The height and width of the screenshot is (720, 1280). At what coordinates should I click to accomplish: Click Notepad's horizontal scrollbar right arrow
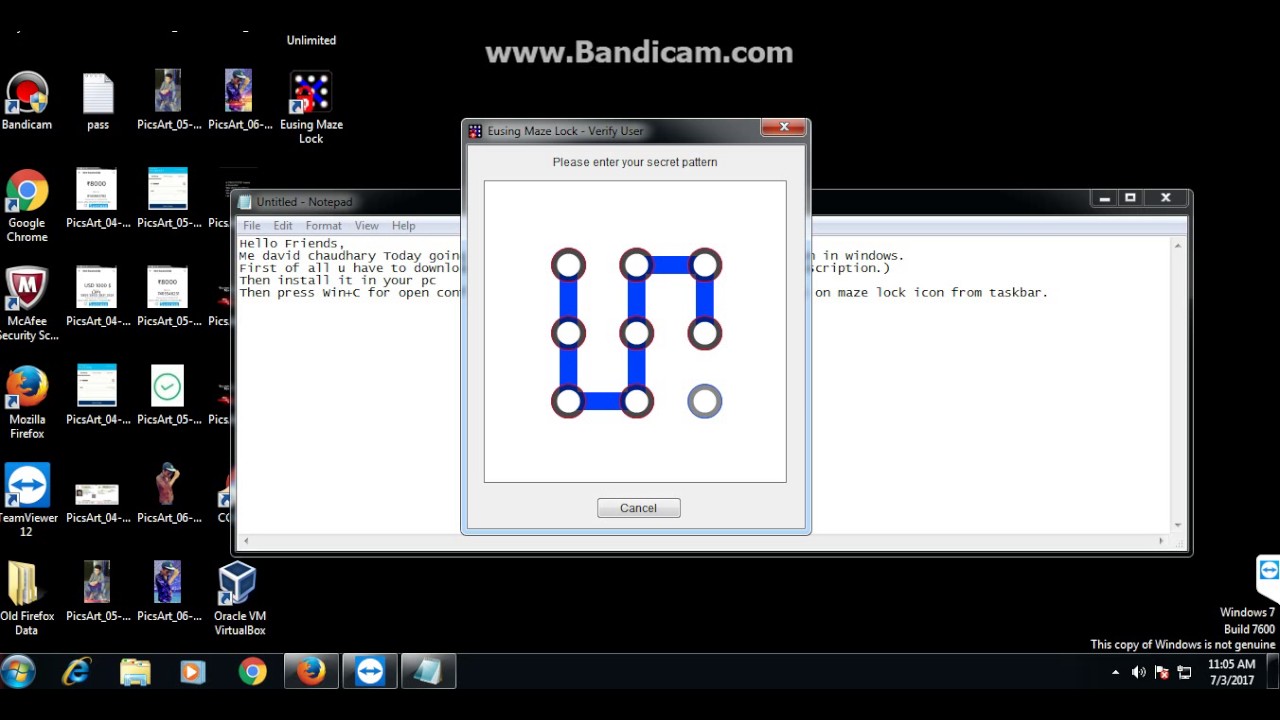pos(1161,541)
